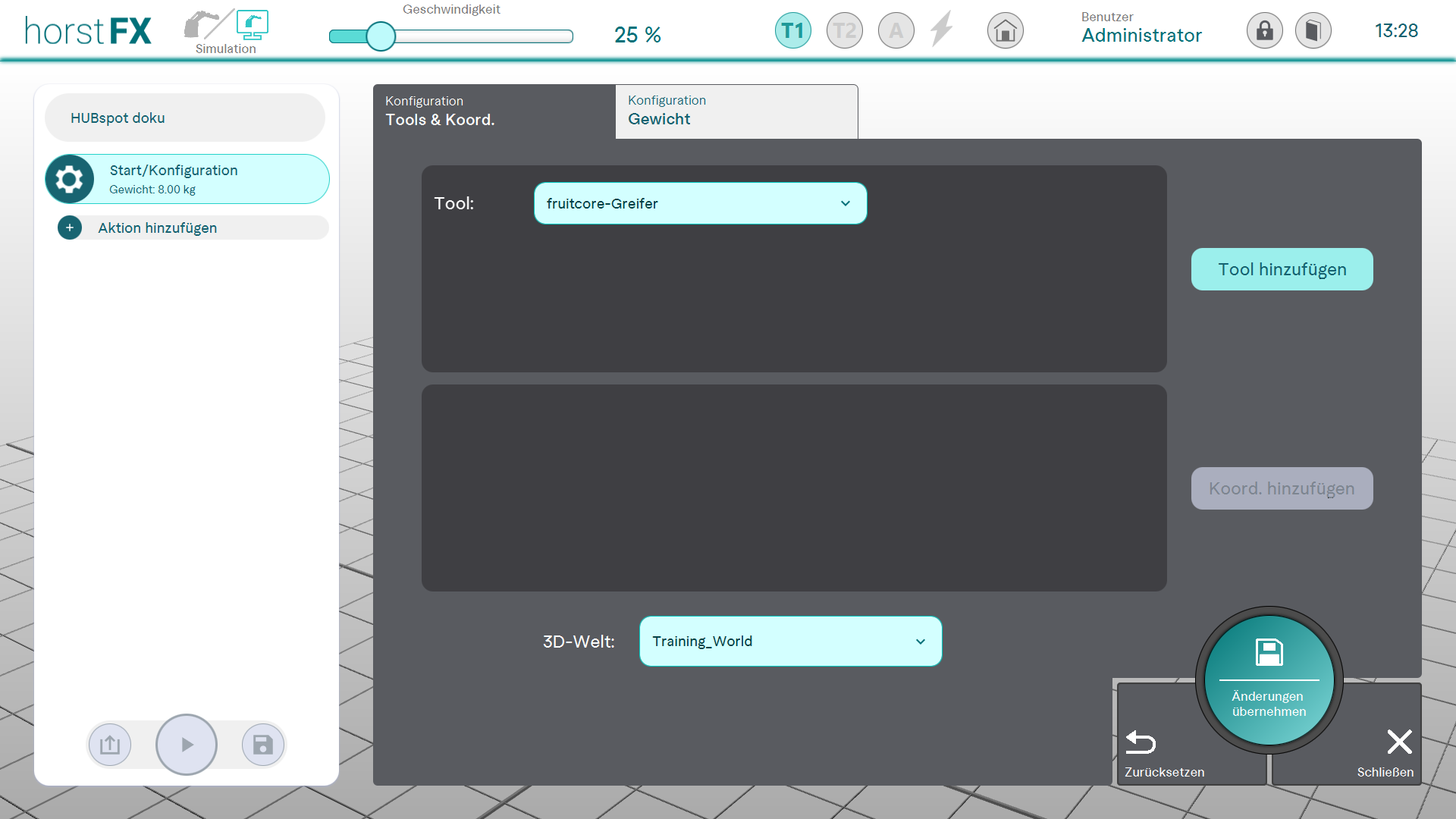
Task: Switch to the Gewicht configuration tab
Action: (x=736, y=111)
